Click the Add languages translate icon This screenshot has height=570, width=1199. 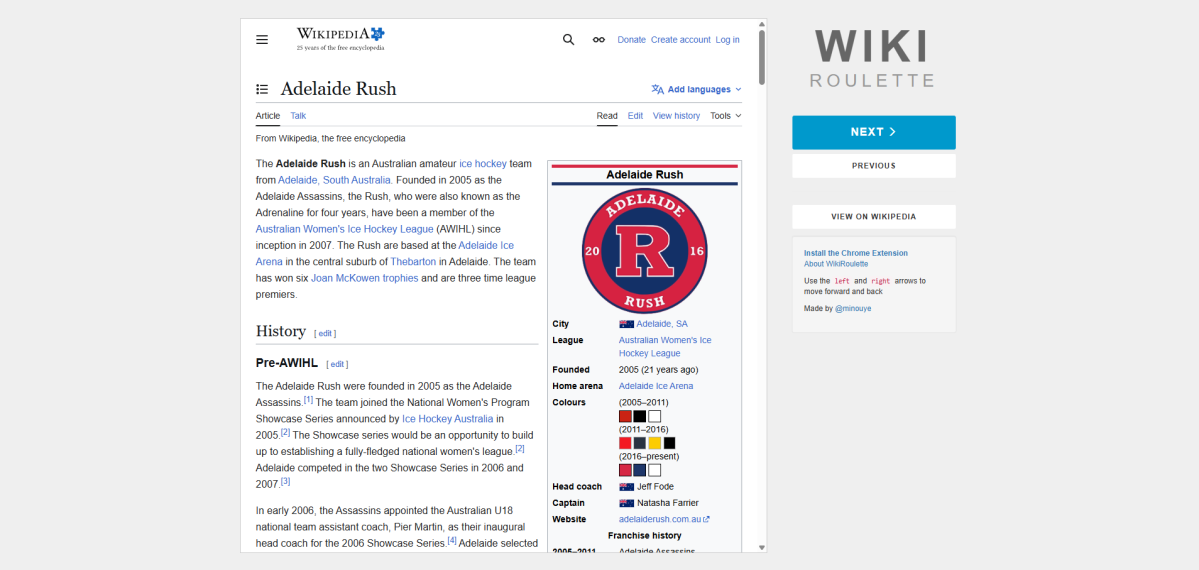(x=658, y=90)
